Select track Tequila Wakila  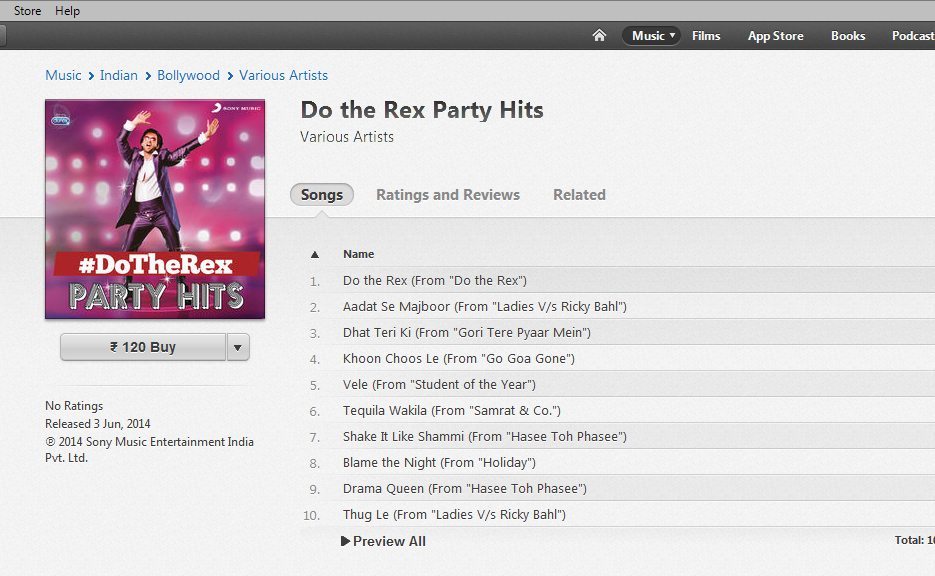click(x=618, y=411)
